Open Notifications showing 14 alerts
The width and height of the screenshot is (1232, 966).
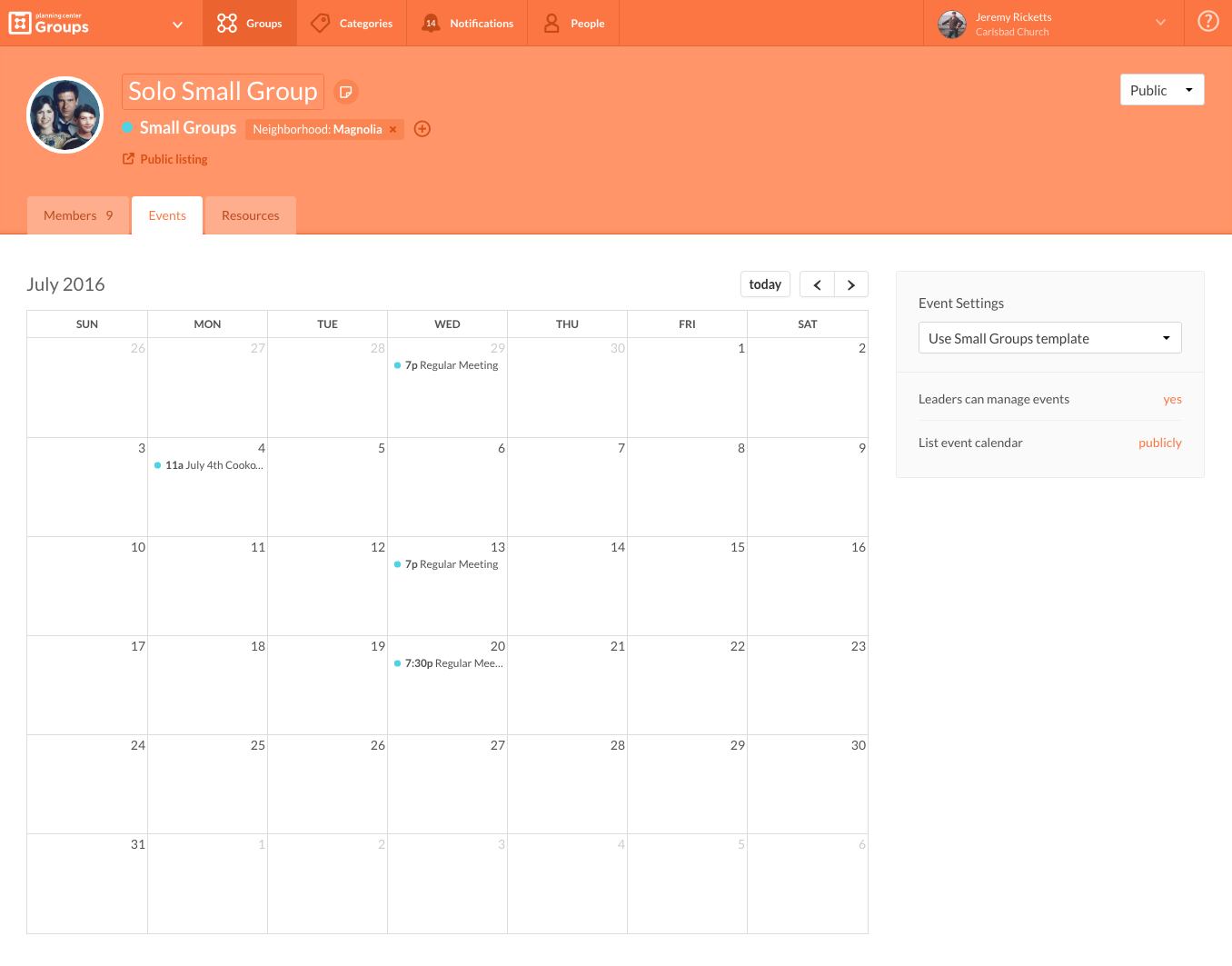click(x=466, y=23)
